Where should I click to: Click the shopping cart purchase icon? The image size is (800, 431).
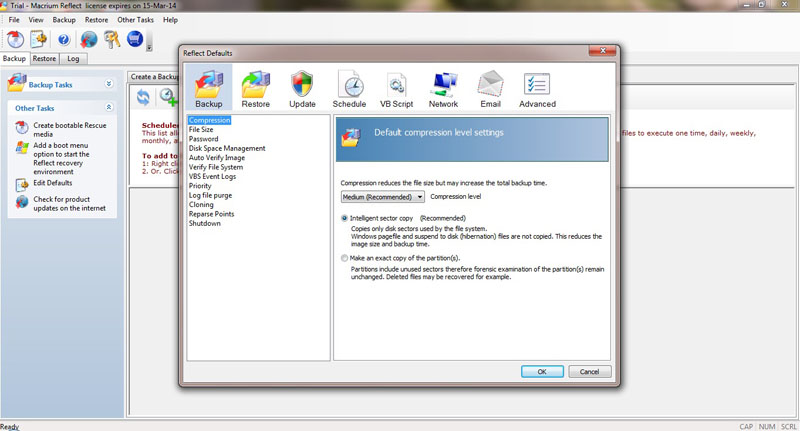[x=135, y=39]
